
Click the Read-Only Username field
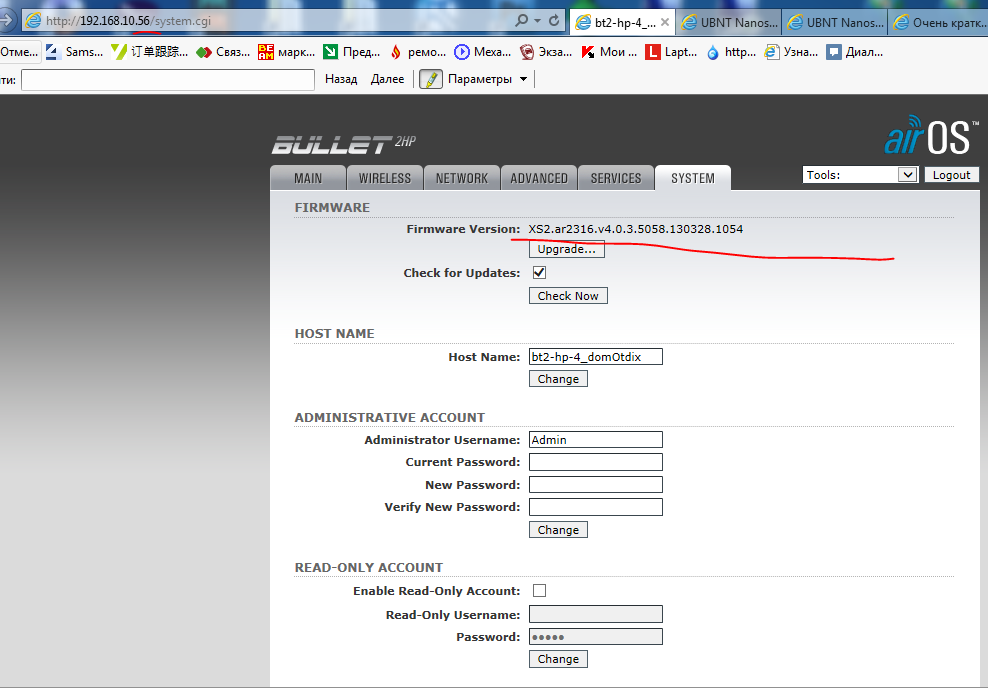point(595,614)
